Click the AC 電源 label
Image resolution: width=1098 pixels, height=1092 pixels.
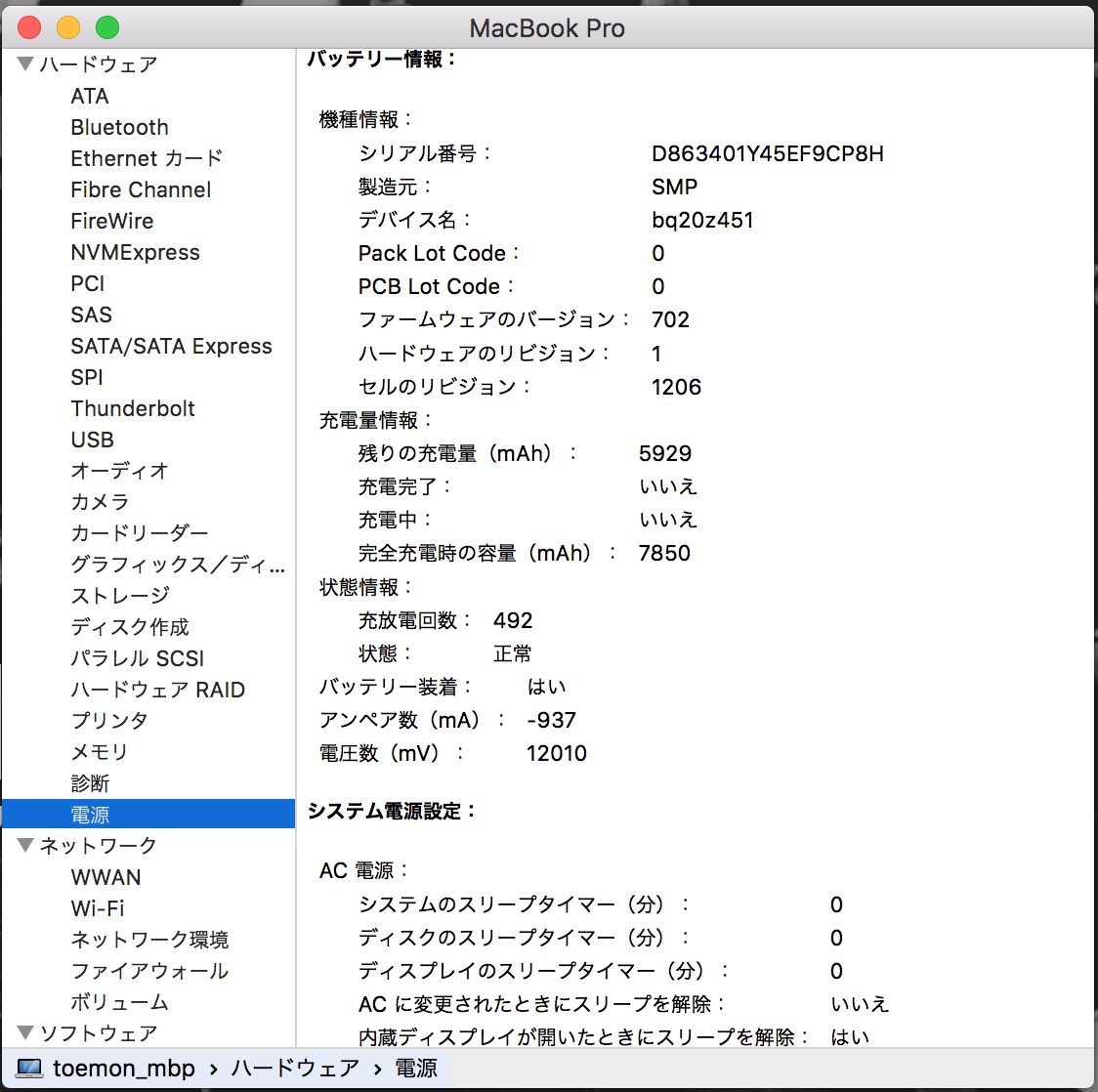364,870
